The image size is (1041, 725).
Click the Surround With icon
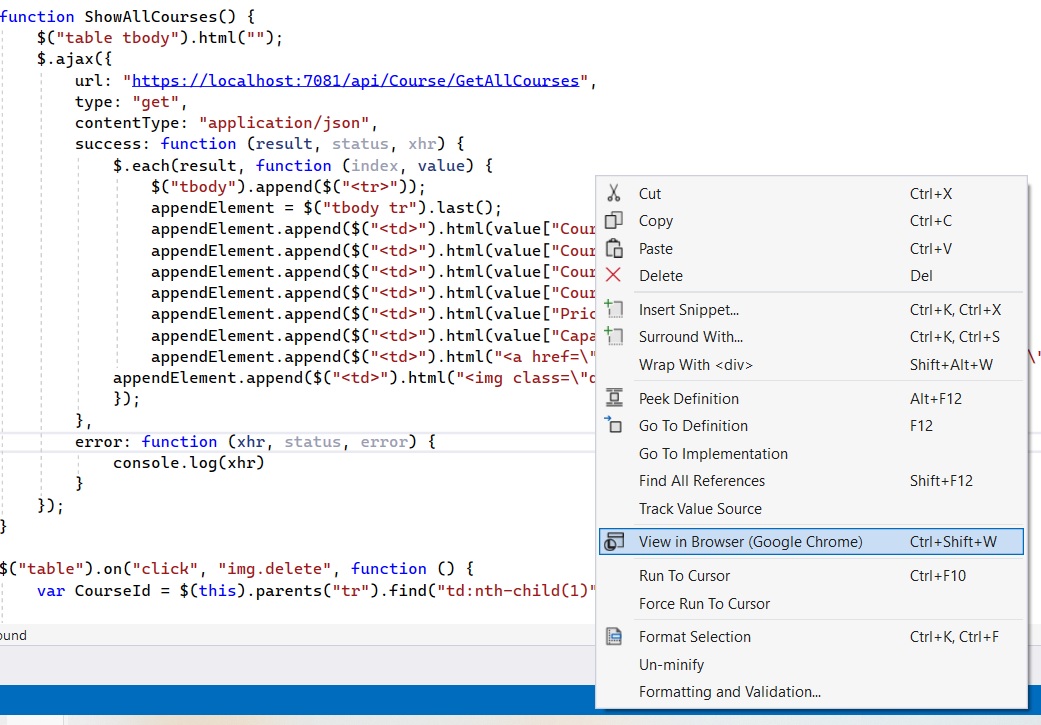coord(613,336)
